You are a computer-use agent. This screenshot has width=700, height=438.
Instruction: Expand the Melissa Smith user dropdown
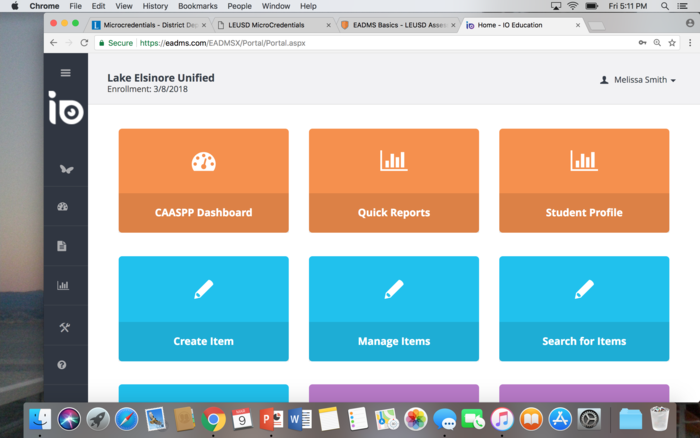point(638,80)
